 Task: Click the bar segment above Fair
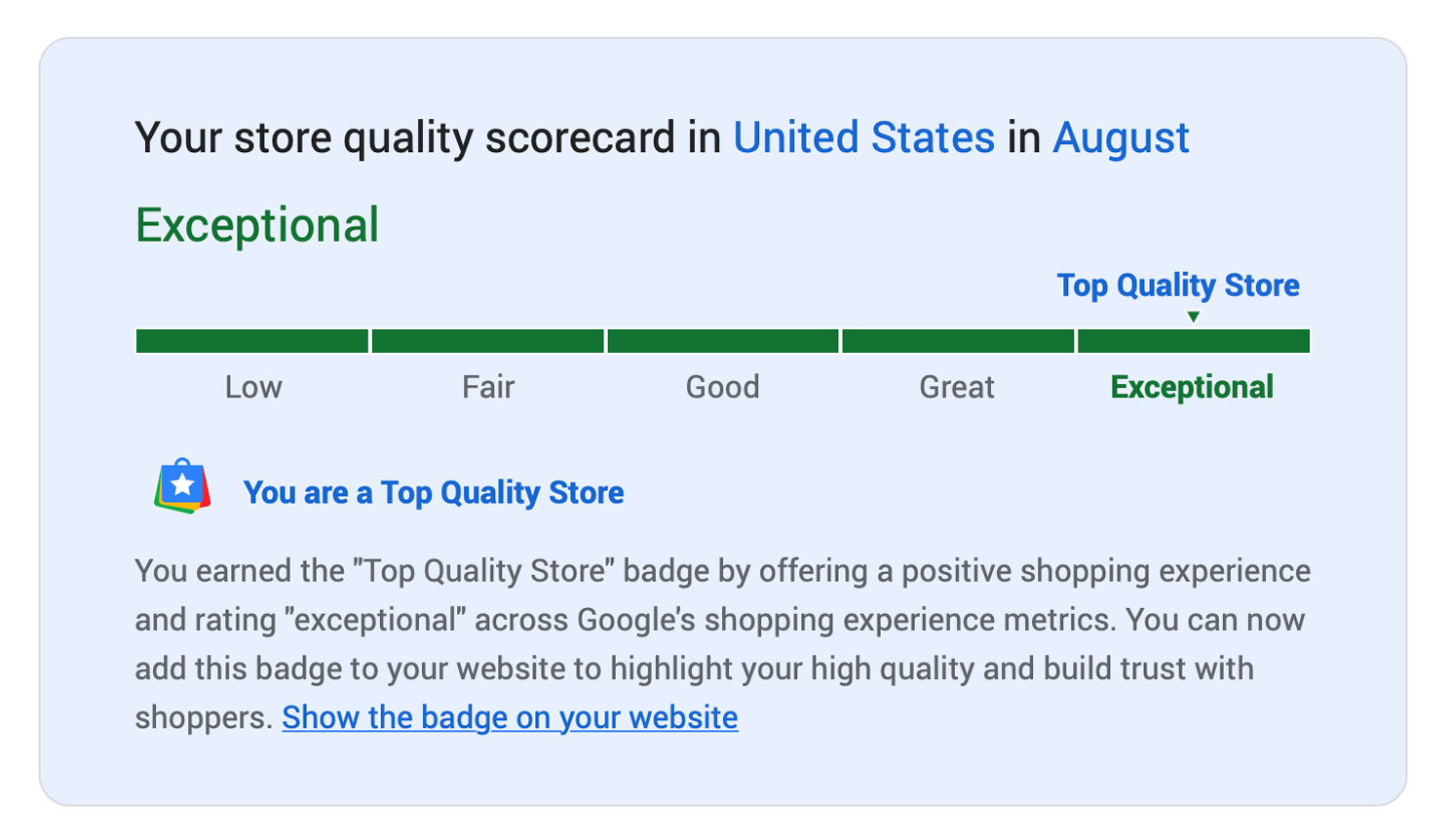(x=487, y=341)
